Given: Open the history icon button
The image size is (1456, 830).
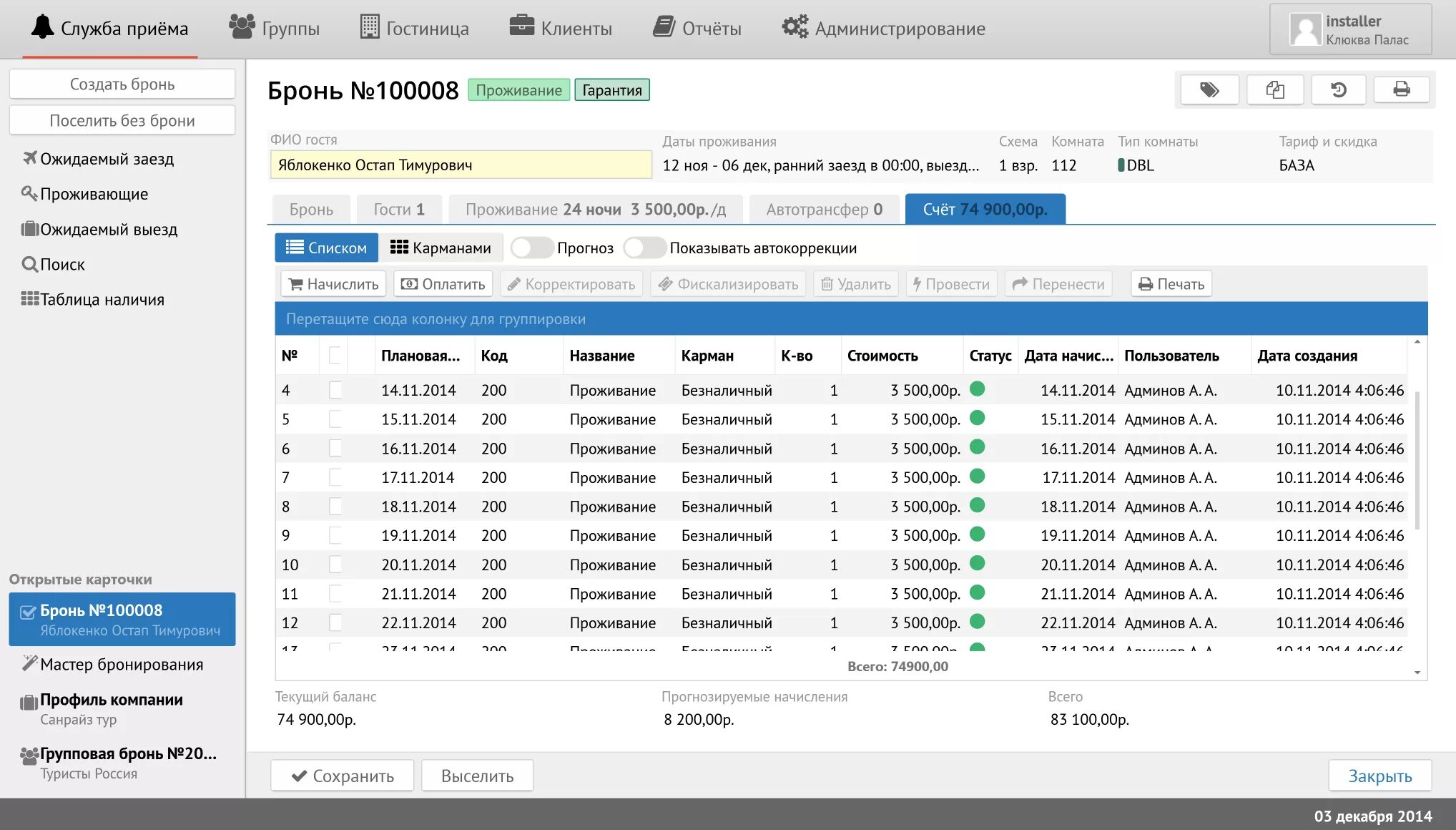Looking at the screenshot, I should point(1339,90).
